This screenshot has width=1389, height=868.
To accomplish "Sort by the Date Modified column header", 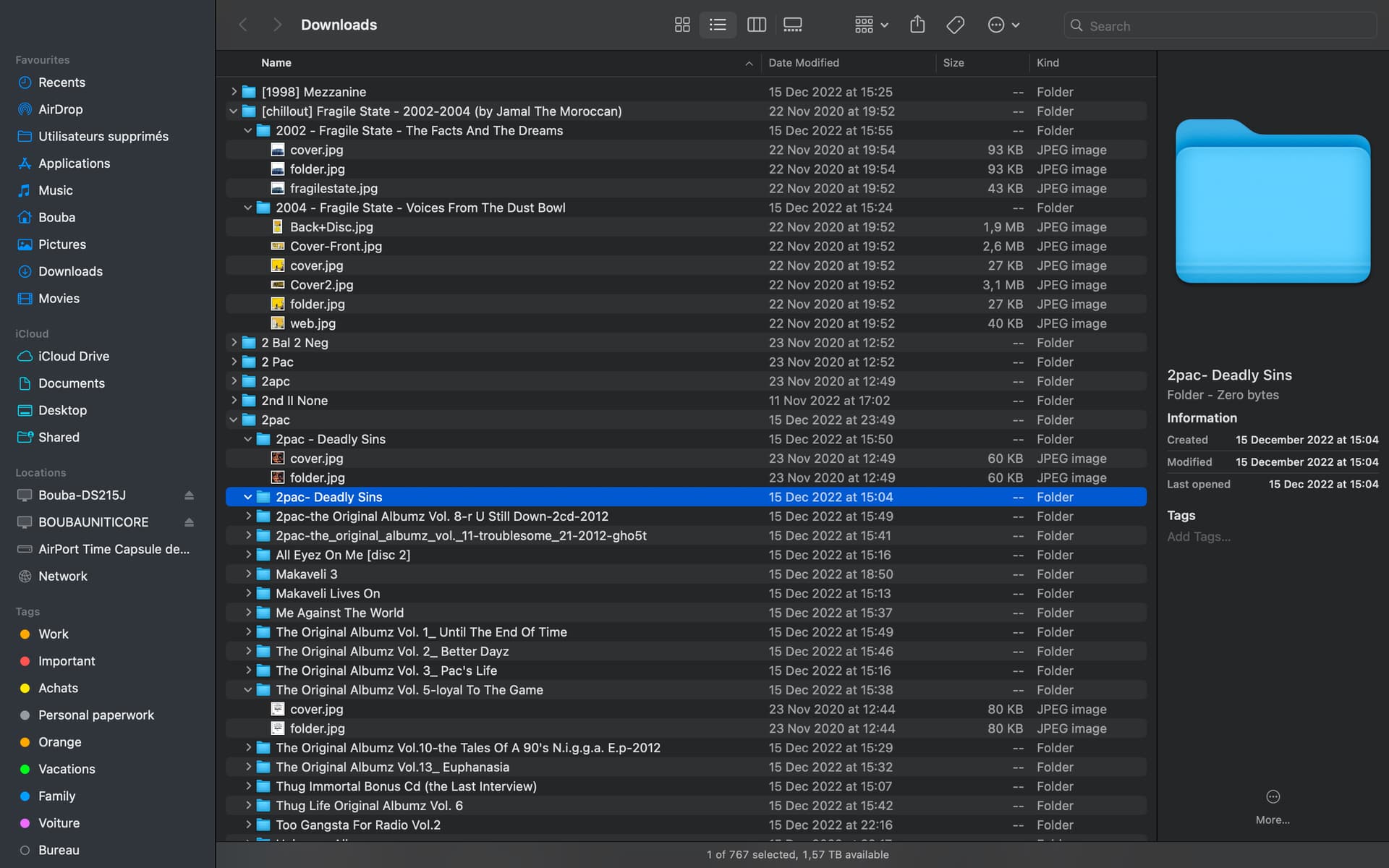I will 803,63.
